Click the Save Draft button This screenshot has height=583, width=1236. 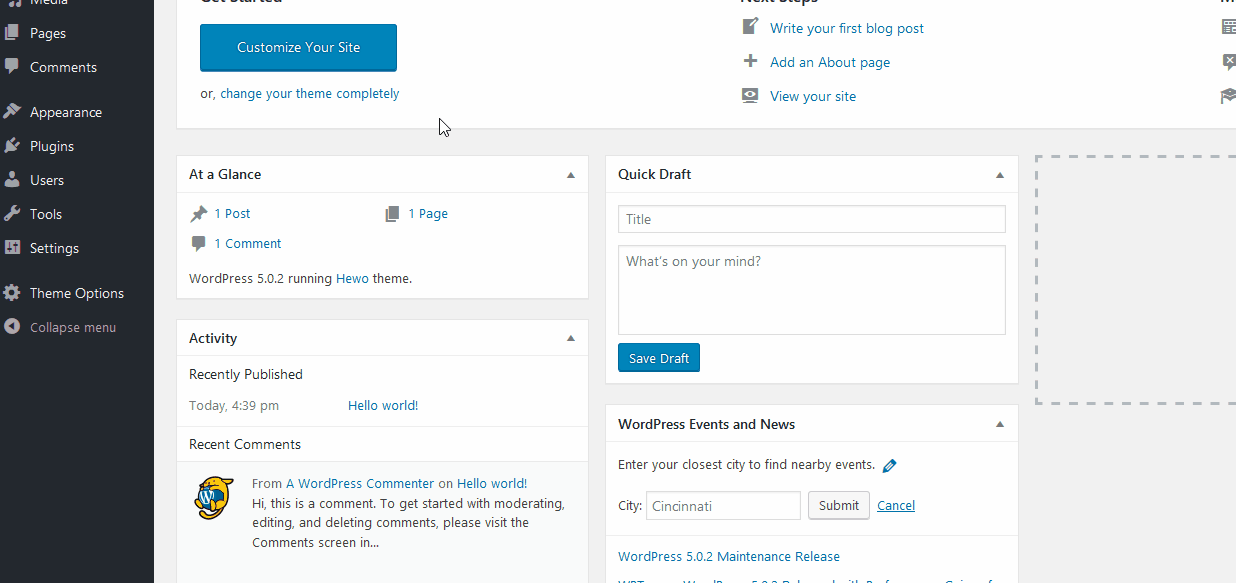click(x=659, y=358)
